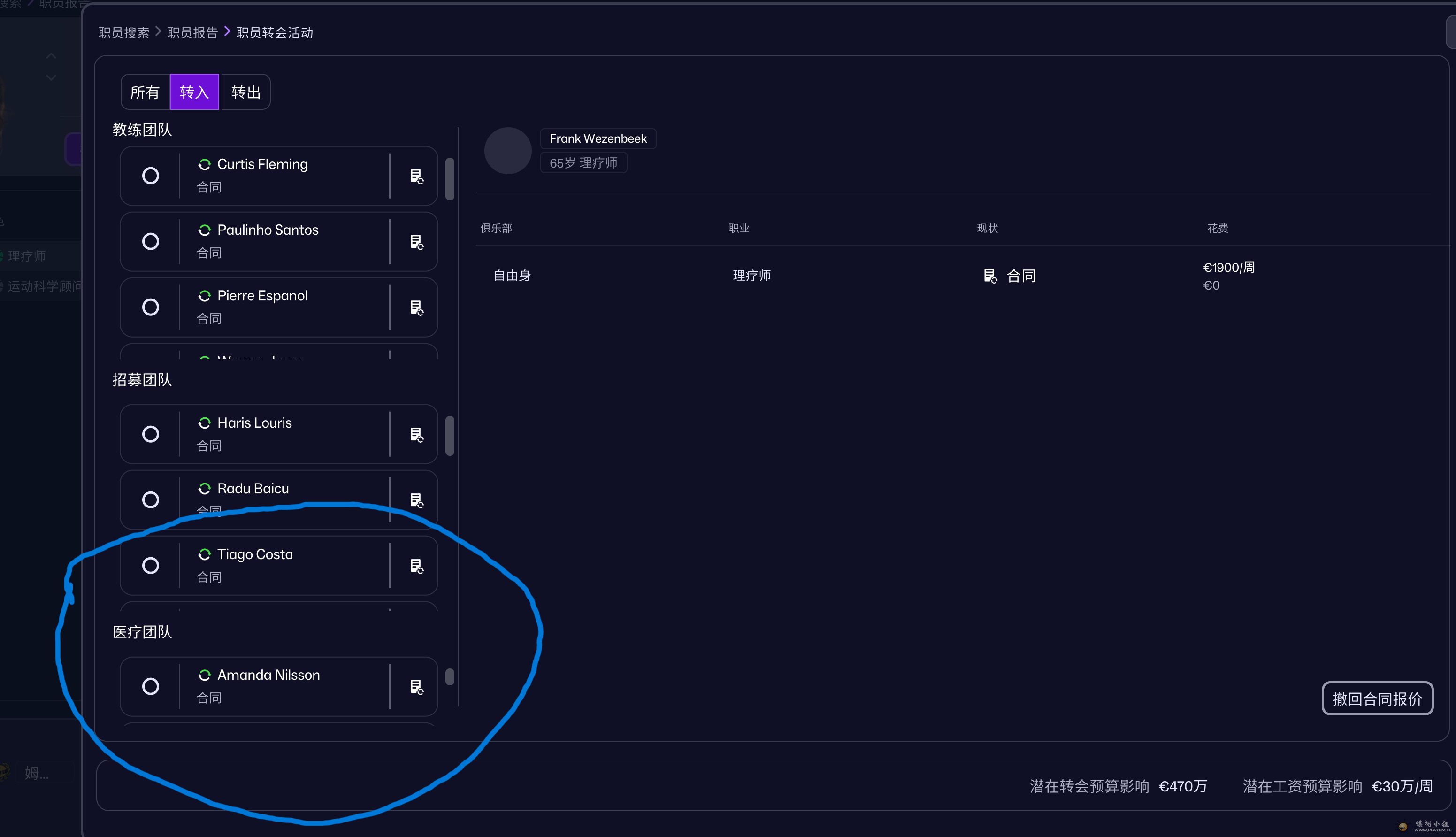
Task: Go back to 职员报告 breadcrumb
Action: pyautogui.click(x=192, y=33)
